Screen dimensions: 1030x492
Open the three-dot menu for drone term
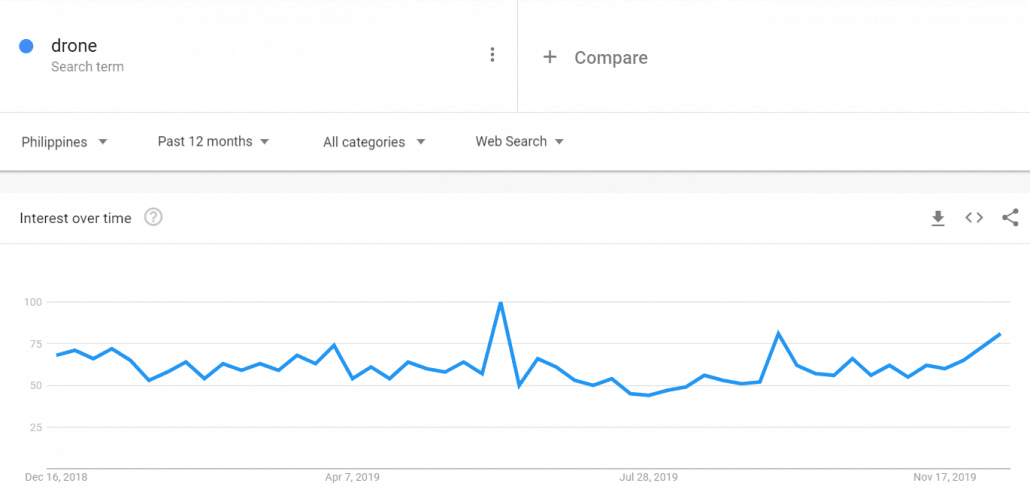pyautogui.click(x=492, y=55)
